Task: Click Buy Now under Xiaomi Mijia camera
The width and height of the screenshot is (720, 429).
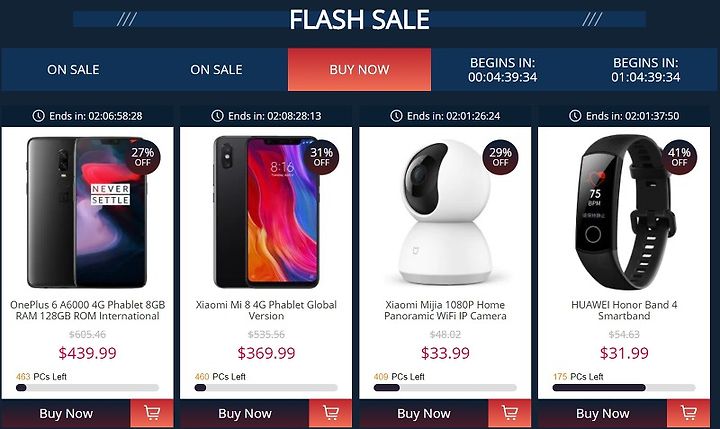Action: point(424,413)
